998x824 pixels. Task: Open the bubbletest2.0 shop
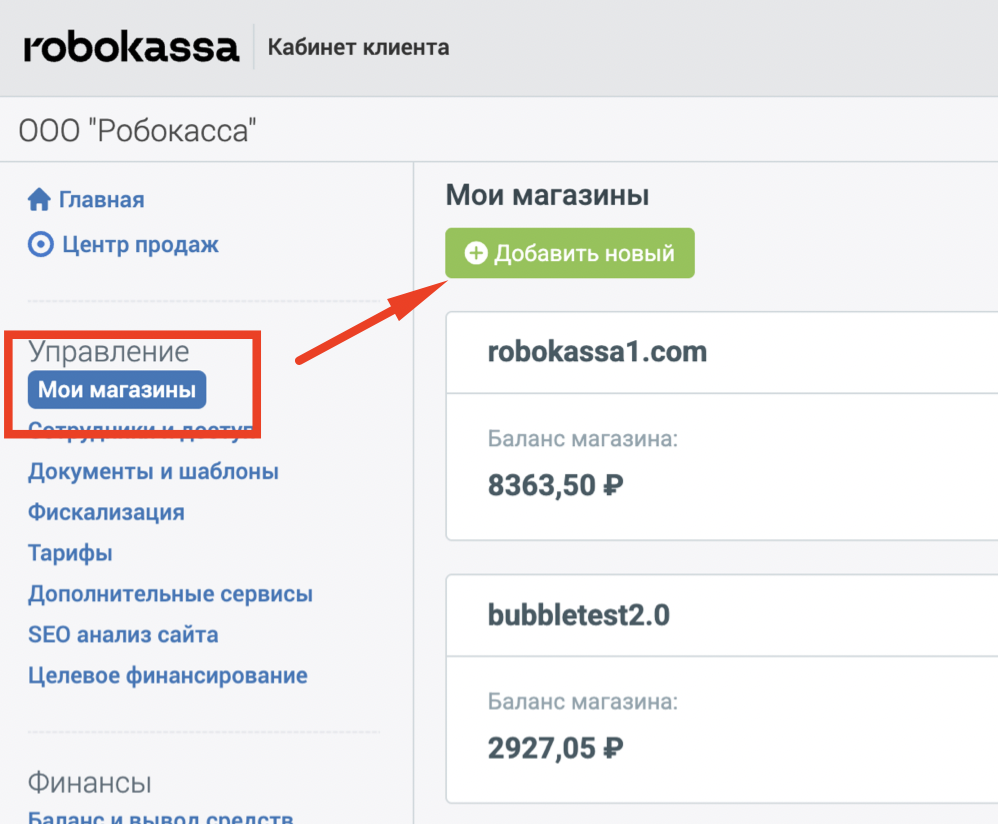pos(579,615)
